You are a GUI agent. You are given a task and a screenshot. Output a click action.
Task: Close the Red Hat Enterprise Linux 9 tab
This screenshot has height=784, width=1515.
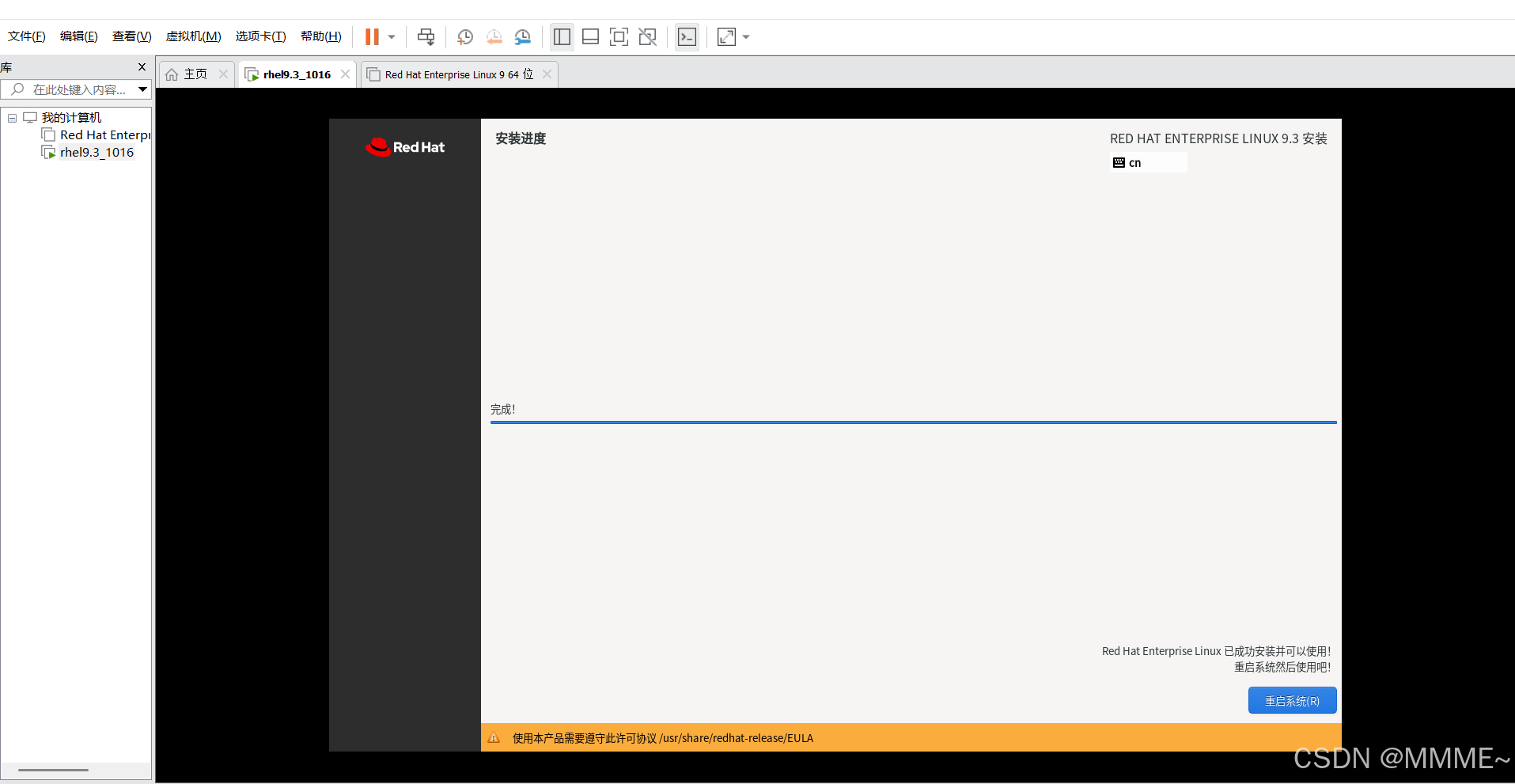point(547,74)
